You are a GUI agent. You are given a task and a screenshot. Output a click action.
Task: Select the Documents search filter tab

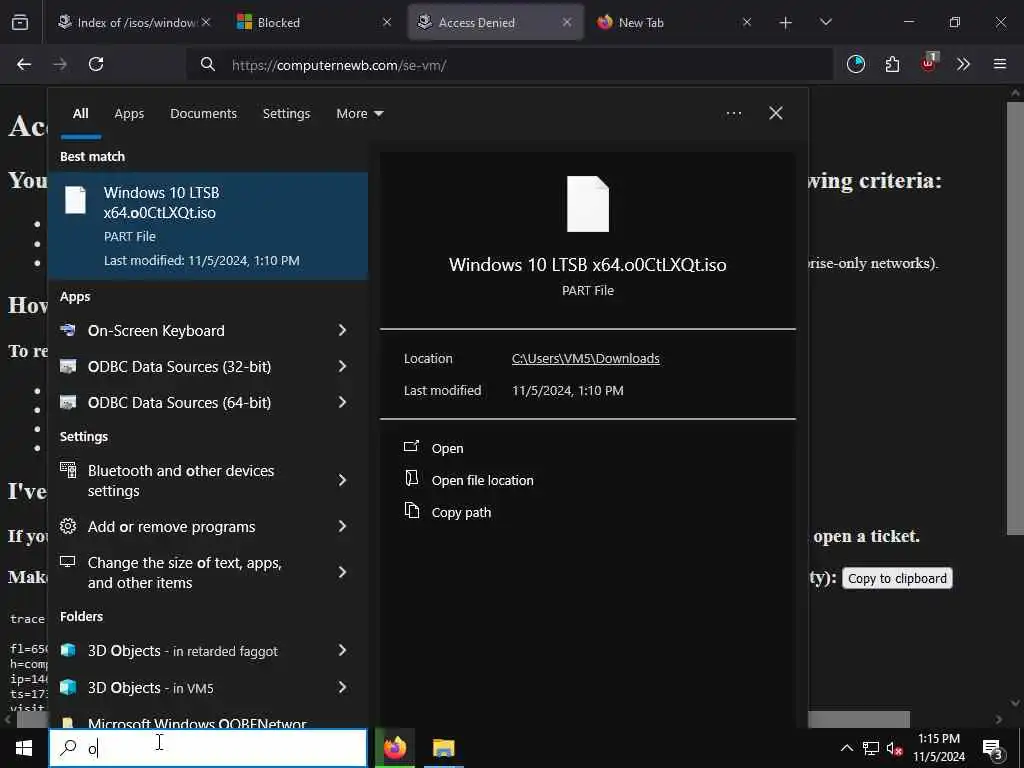tap(203, 114)
